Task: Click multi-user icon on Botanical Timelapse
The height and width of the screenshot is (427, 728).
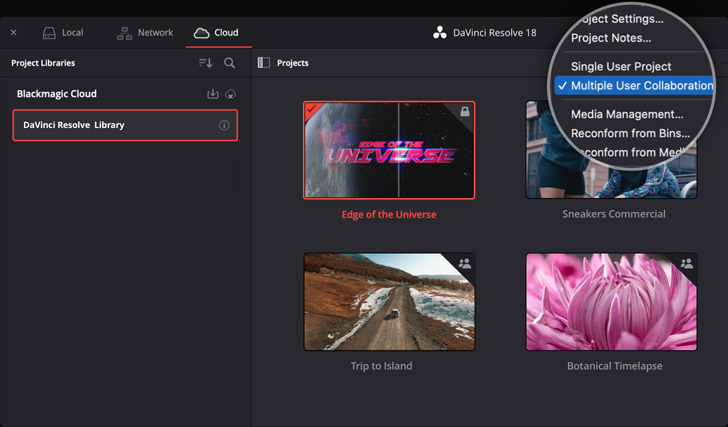Action: tap(686, 264)
